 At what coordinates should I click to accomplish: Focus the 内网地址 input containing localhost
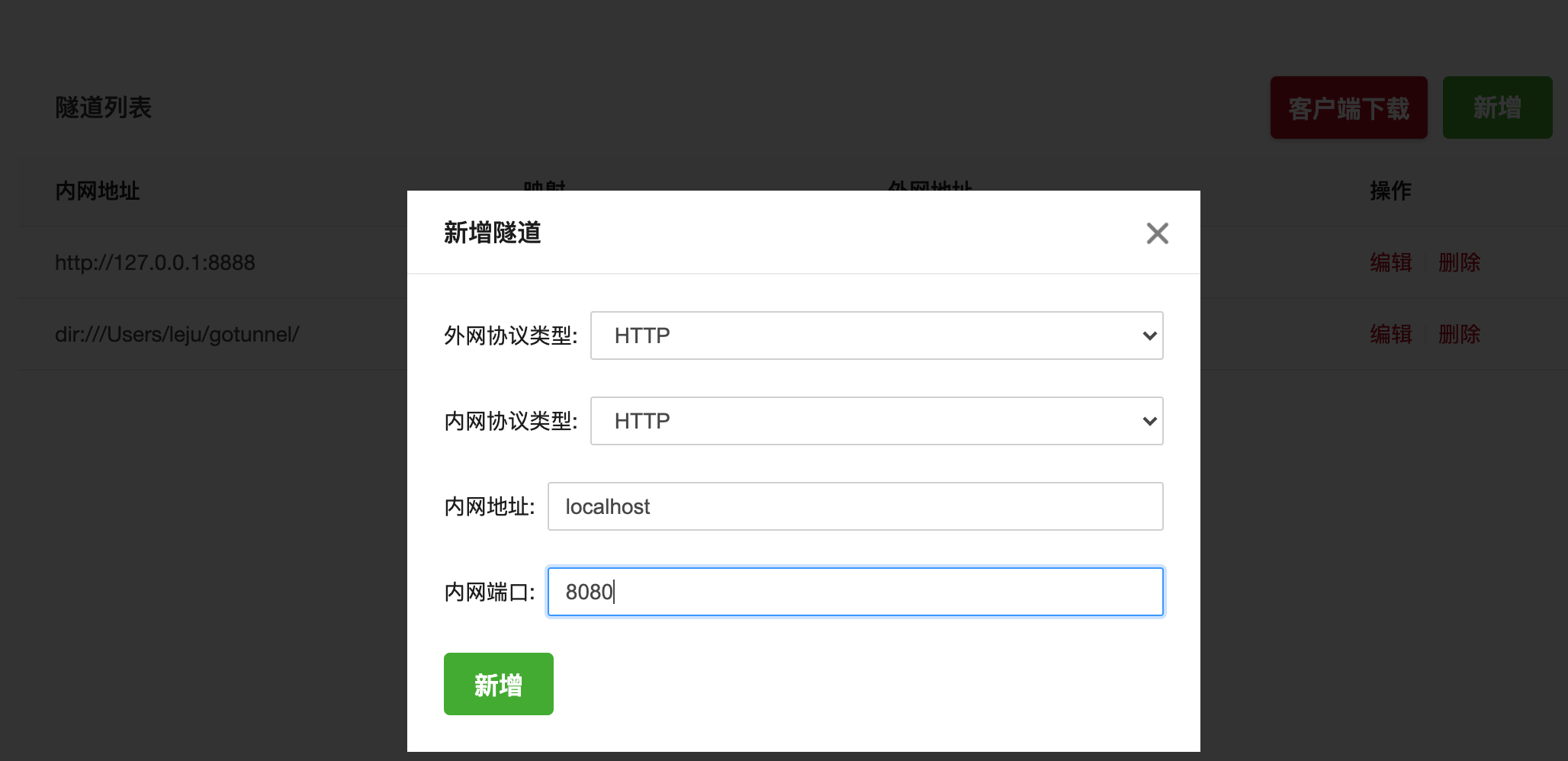click(x=855, y=506)
